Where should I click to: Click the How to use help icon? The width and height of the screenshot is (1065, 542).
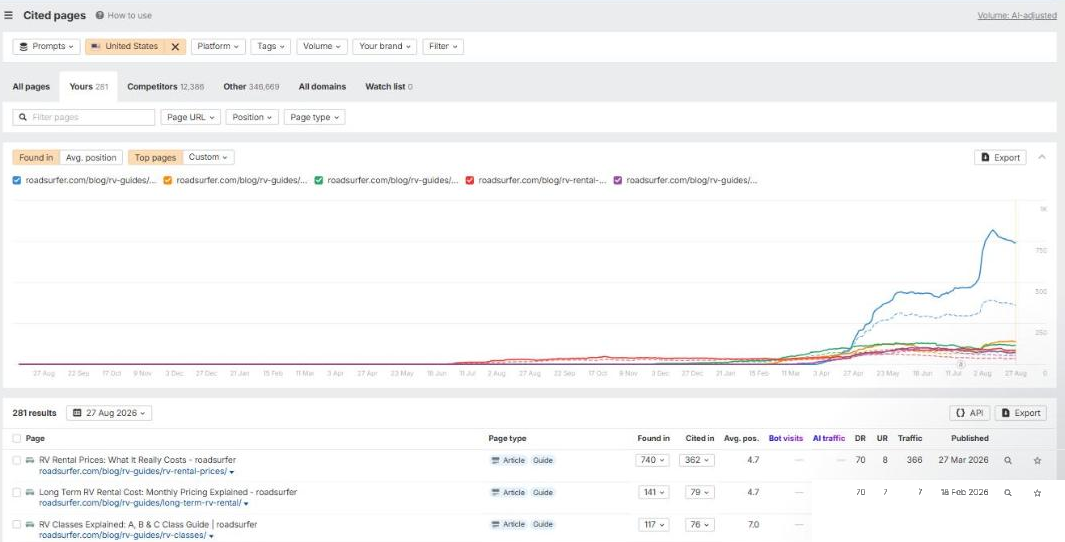point(100,15)
